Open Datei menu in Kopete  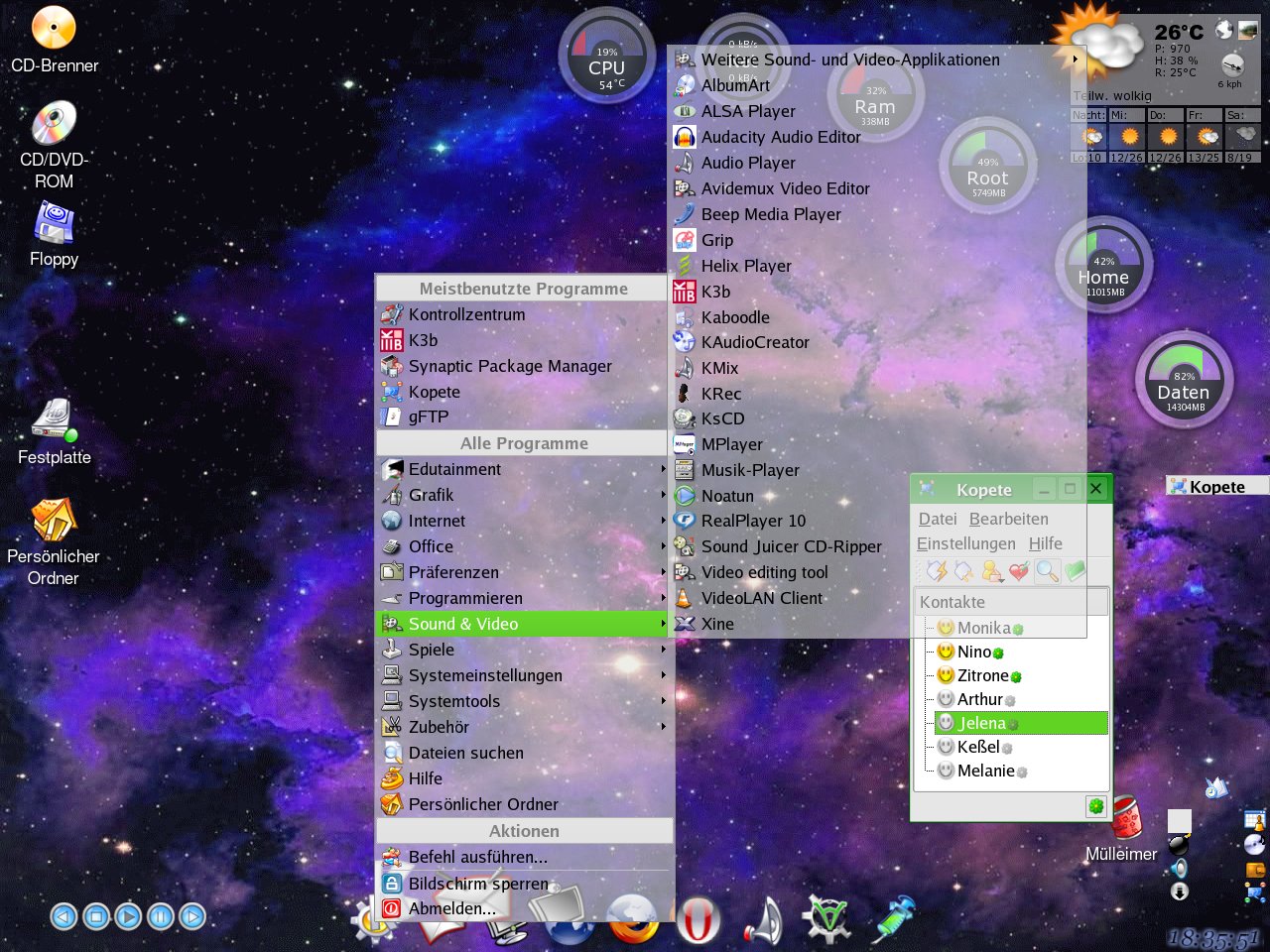click(x=938, y=519)
